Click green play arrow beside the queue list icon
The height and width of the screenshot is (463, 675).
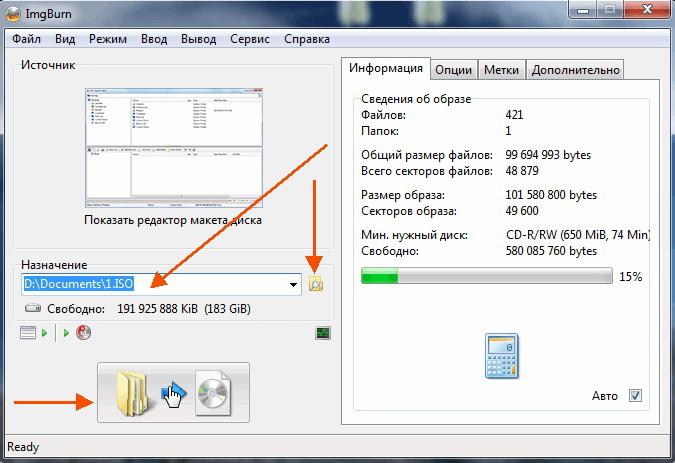click(44, 333)
